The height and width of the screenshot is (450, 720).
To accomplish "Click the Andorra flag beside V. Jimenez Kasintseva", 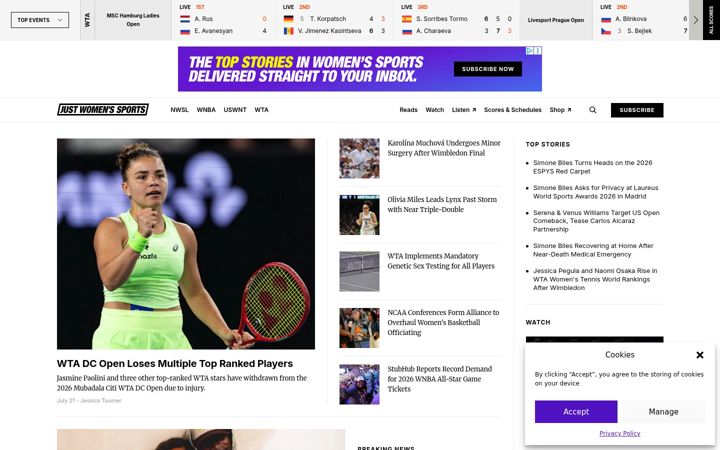I will (x=288, y=31).
